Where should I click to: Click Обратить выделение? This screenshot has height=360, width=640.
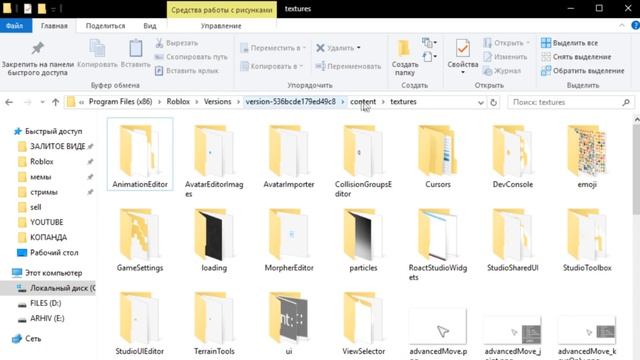tap(582, 71)
